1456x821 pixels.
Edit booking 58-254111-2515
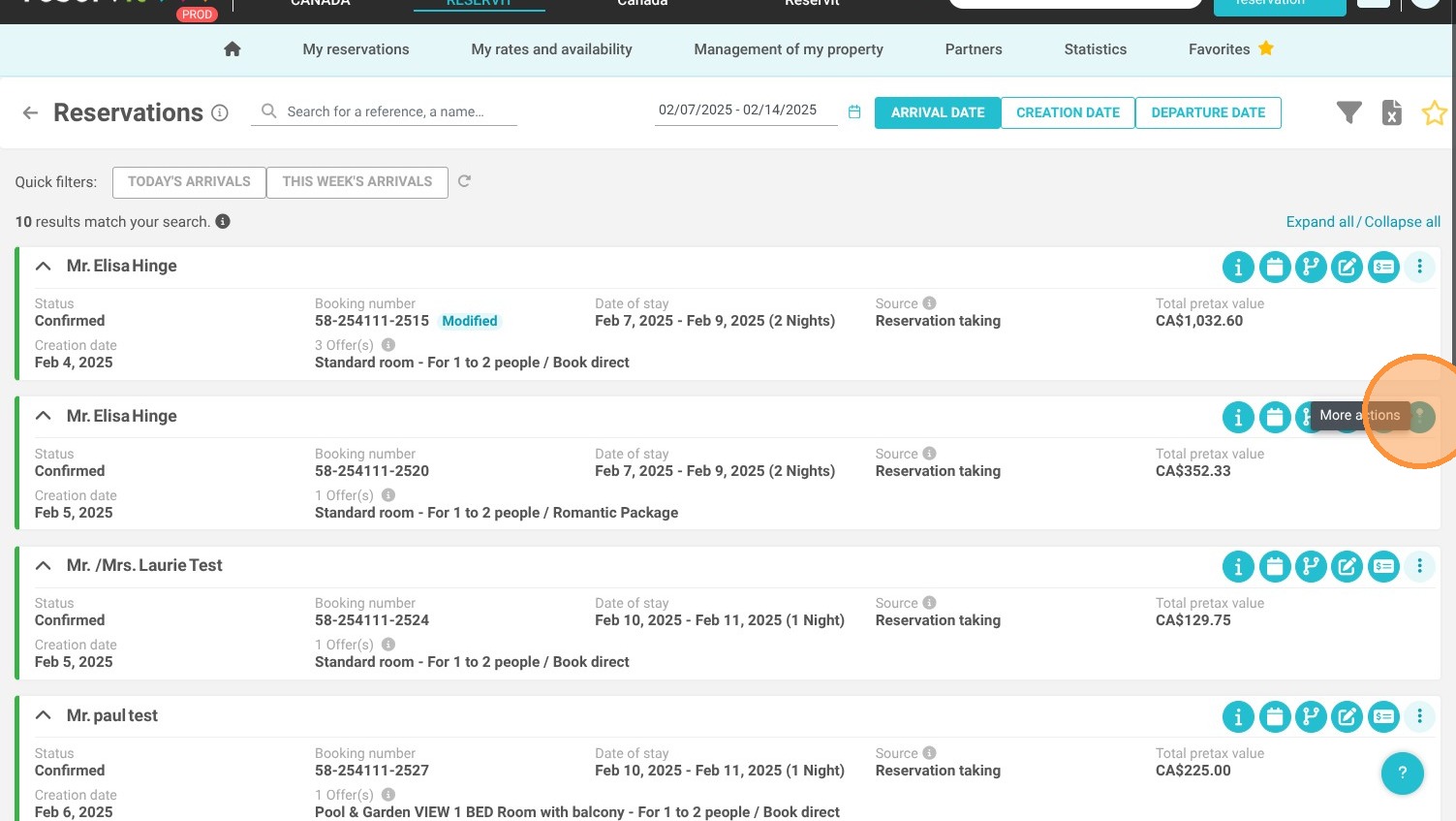click(x=1347, y=267)
